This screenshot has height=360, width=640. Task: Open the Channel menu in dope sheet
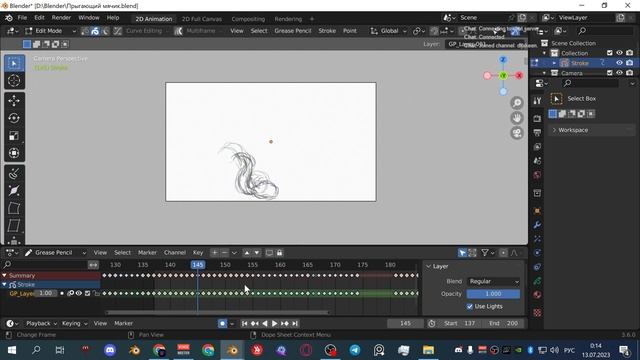pyautogui.click(x=175, y=253)
